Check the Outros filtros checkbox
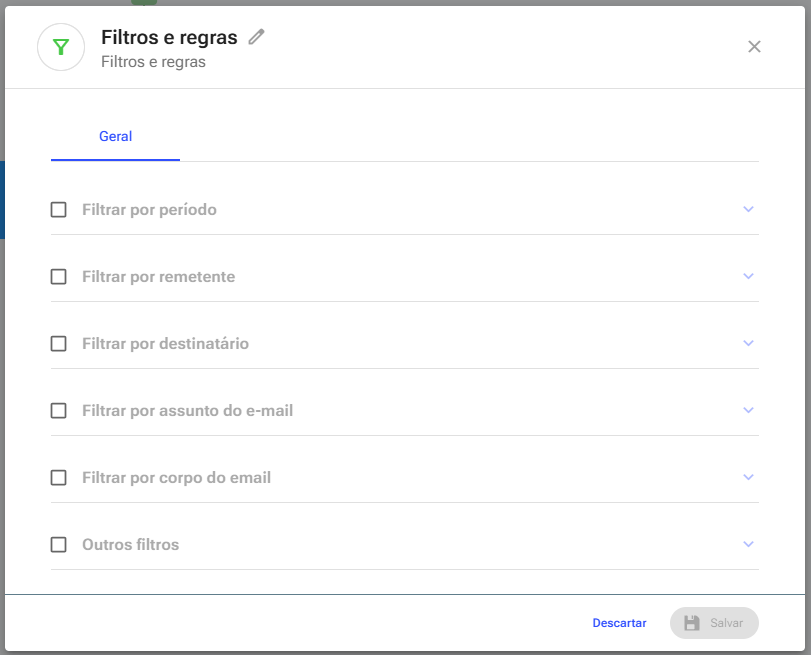The height and width of the screenshot is (655, 811). pos(58,545)
